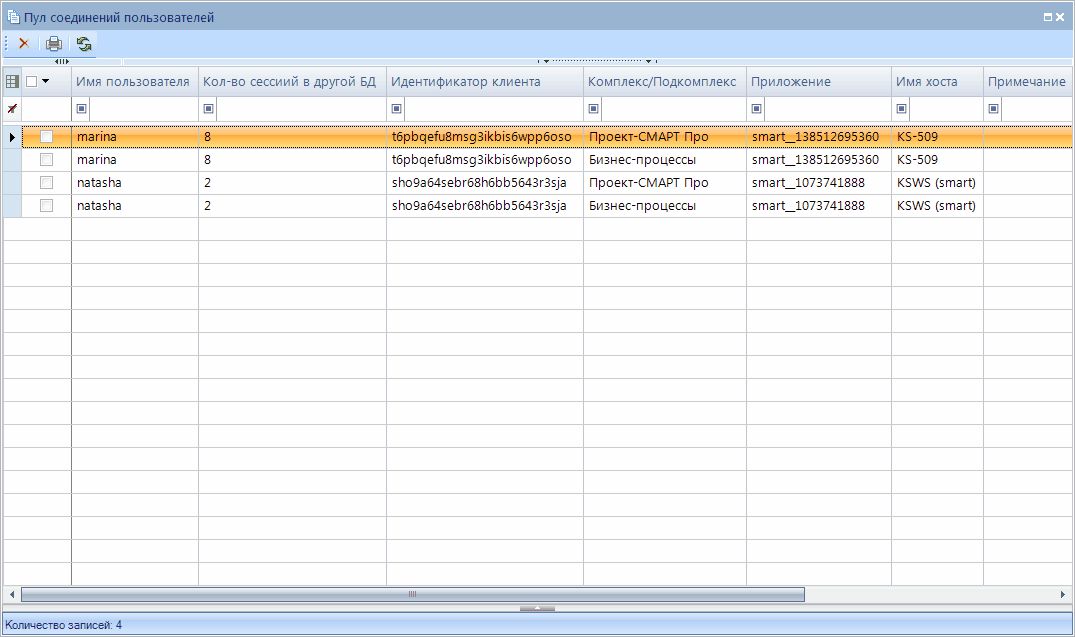Open the grid column chooser icon
Screen dimensions: 1075x637
(12, 81)
